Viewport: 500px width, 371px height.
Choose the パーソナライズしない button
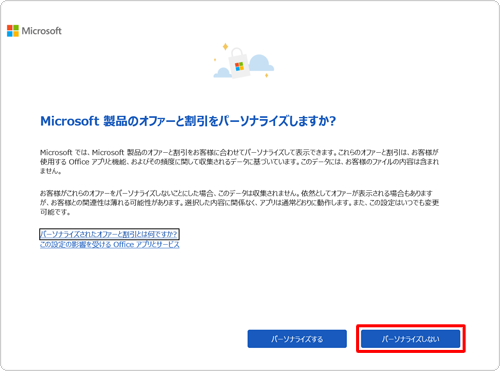[x=410, y=339]
